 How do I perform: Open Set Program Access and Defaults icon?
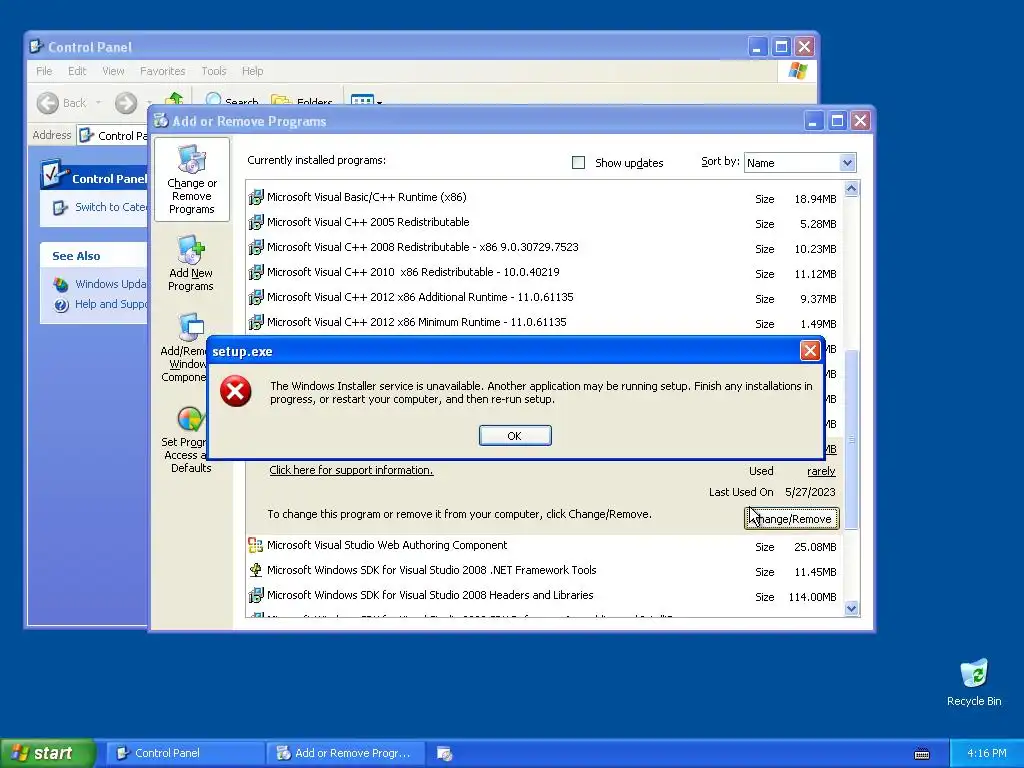coord(186,440)
